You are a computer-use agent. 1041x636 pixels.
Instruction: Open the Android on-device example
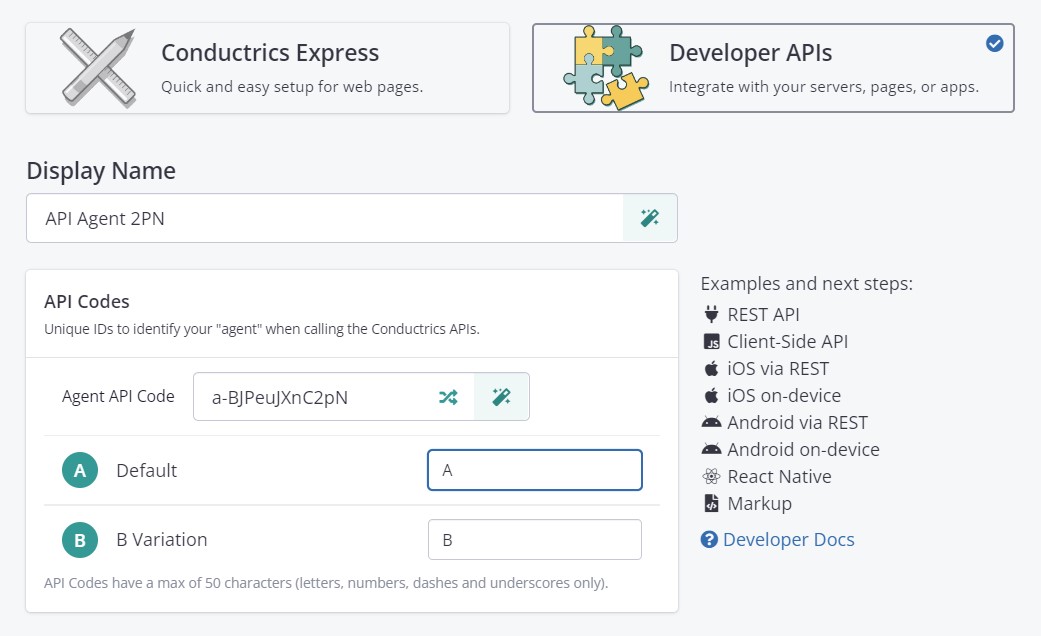pos(803,449)
